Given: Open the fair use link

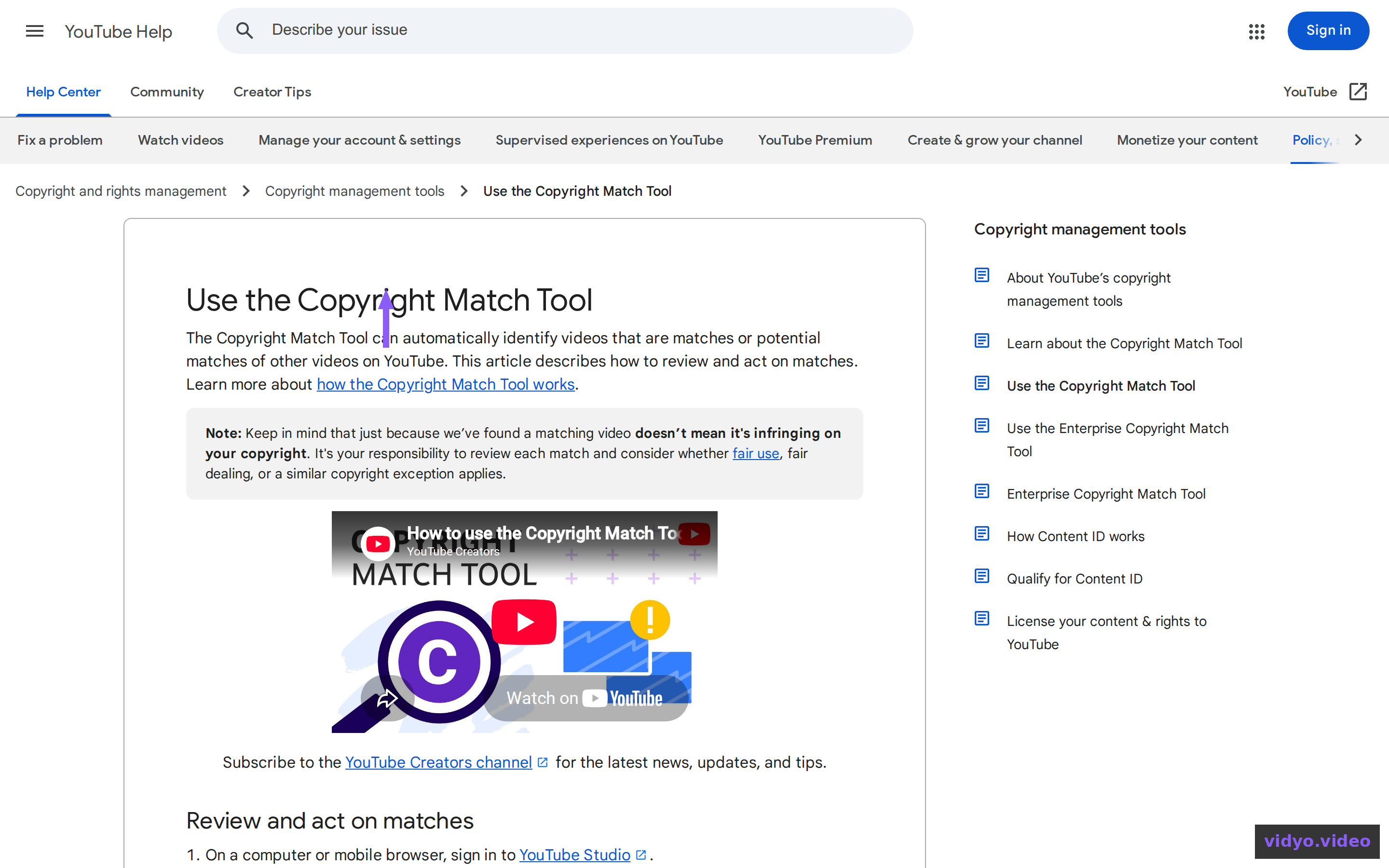Looking at the screenshot, I should tap(755, 453).
